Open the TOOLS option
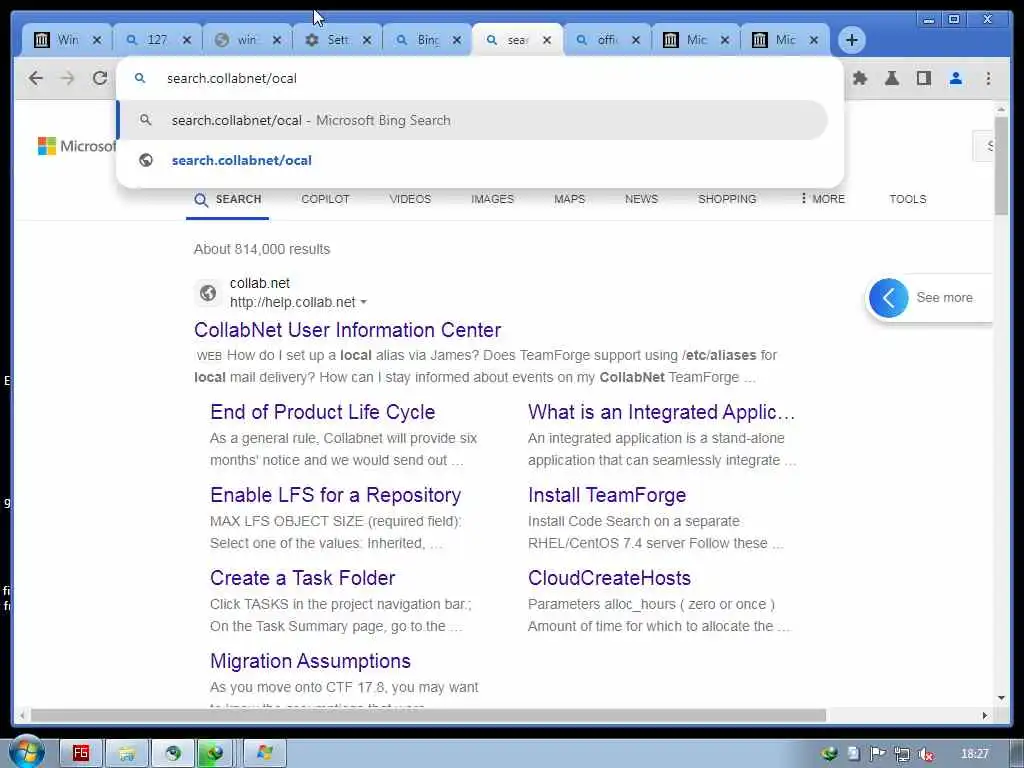 pyautogui.click(x=908, y=199)
